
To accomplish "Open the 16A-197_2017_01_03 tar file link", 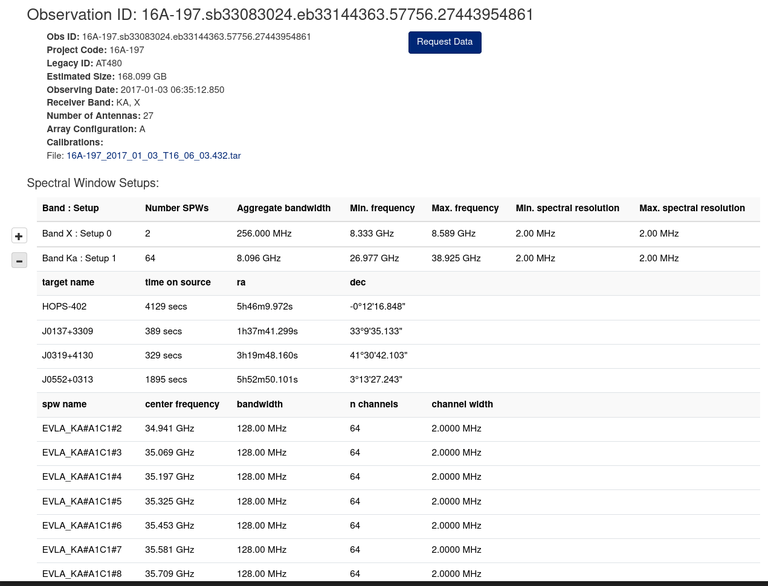I will [x=153, y=156].
